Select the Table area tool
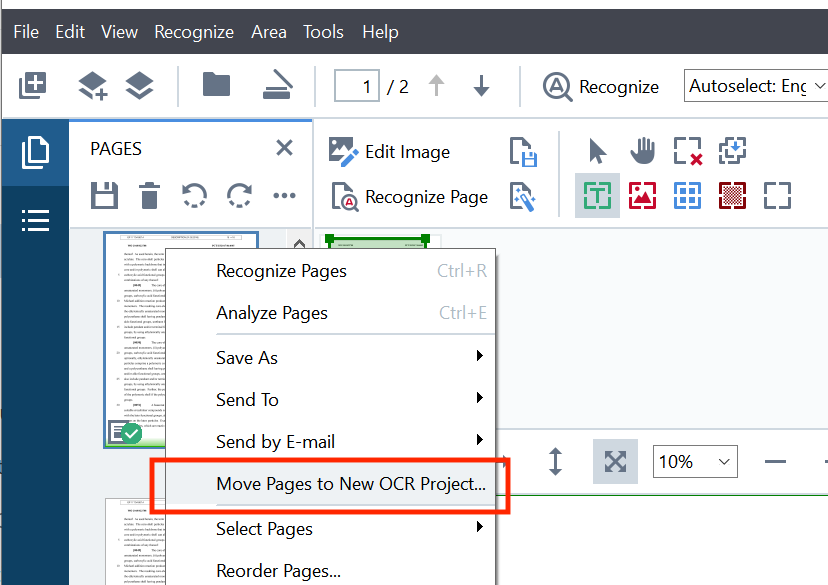Viewport: 828px width, 585px height. 689,195
